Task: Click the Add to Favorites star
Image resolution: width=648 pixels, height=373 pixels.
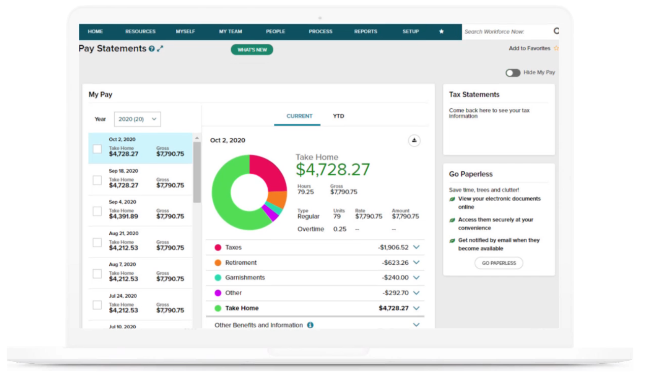Action: [x=556, y=48]
